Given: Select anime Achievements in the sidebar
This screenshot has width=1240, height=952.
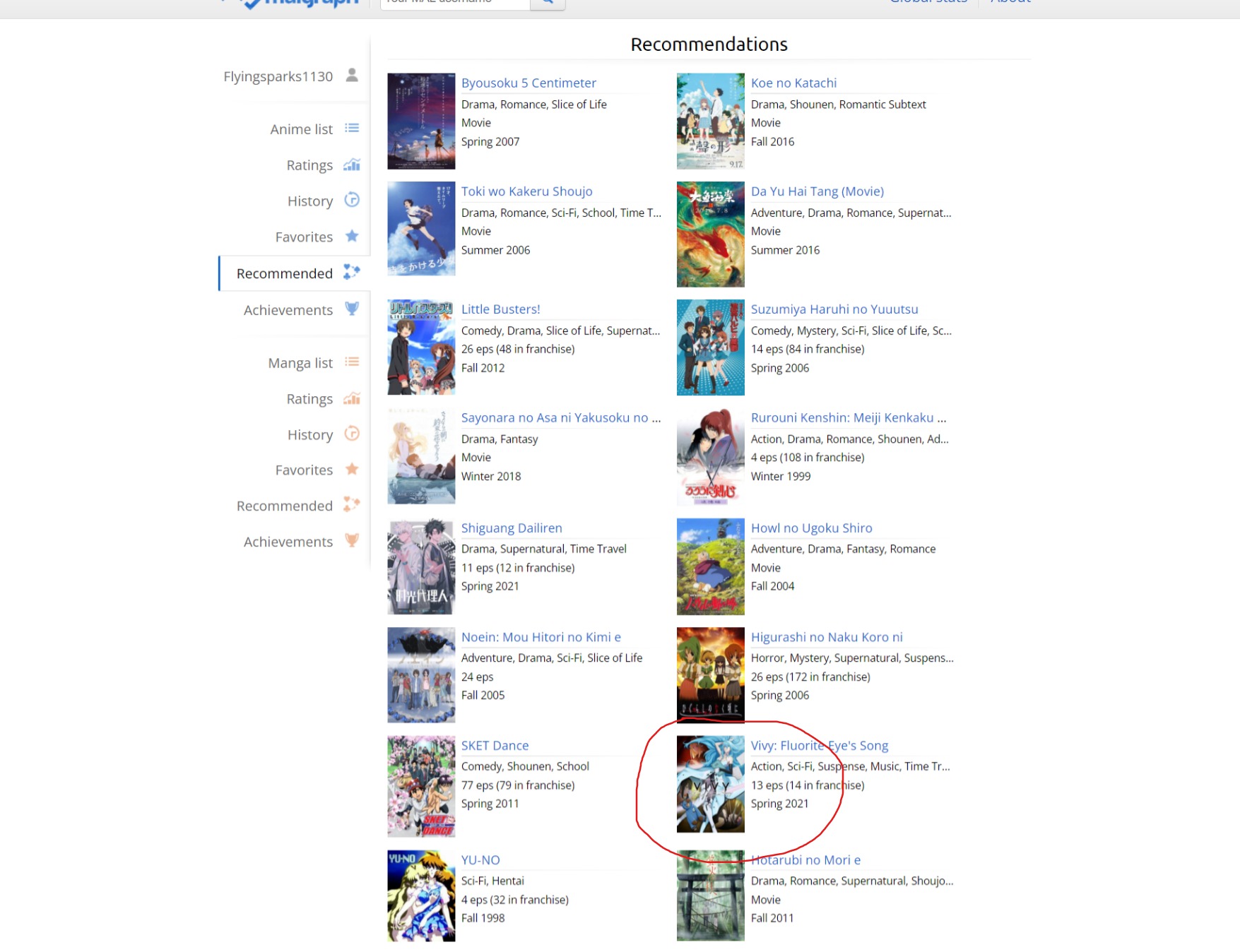Looking at the screenshot, I should click(288, 310).
